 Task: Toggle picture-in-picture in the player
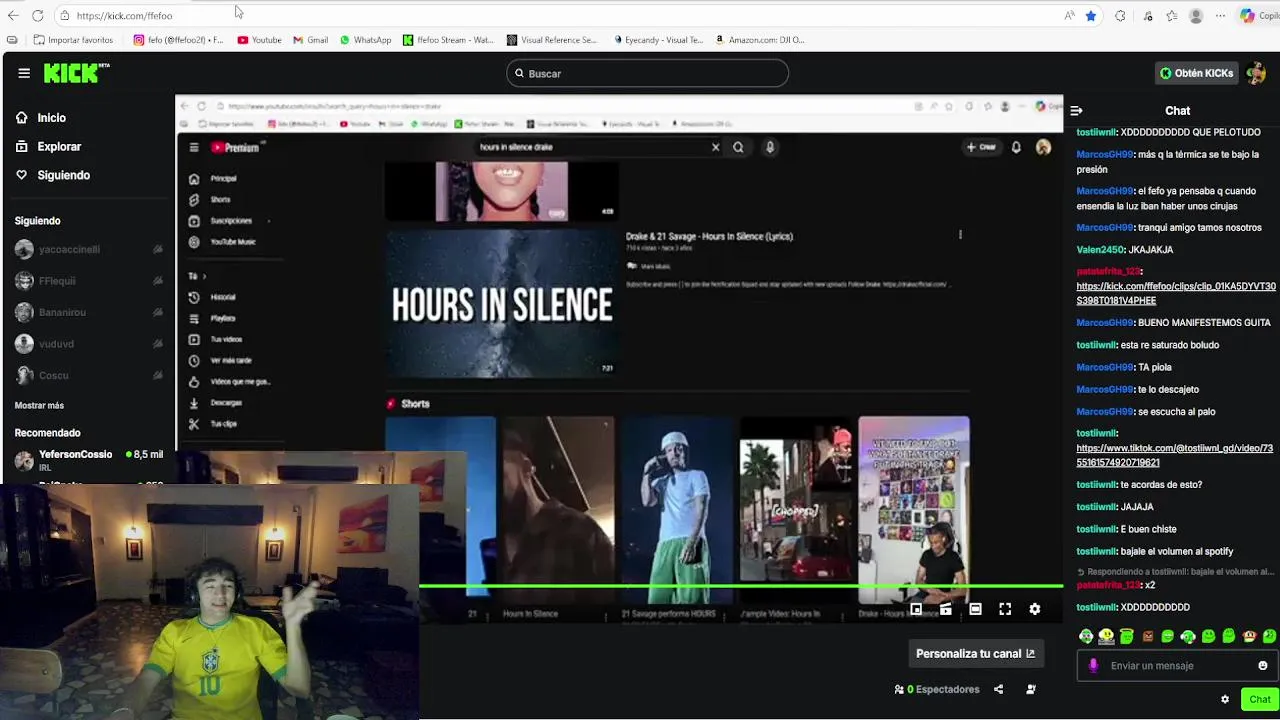pyautogui.click(x=915, y=609)
